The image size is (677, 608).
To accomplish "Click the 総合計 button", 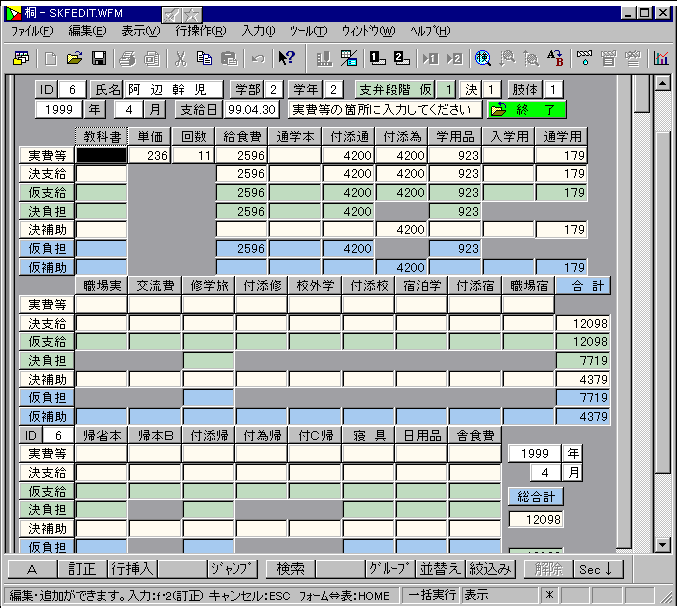I will tap(536, 497).
